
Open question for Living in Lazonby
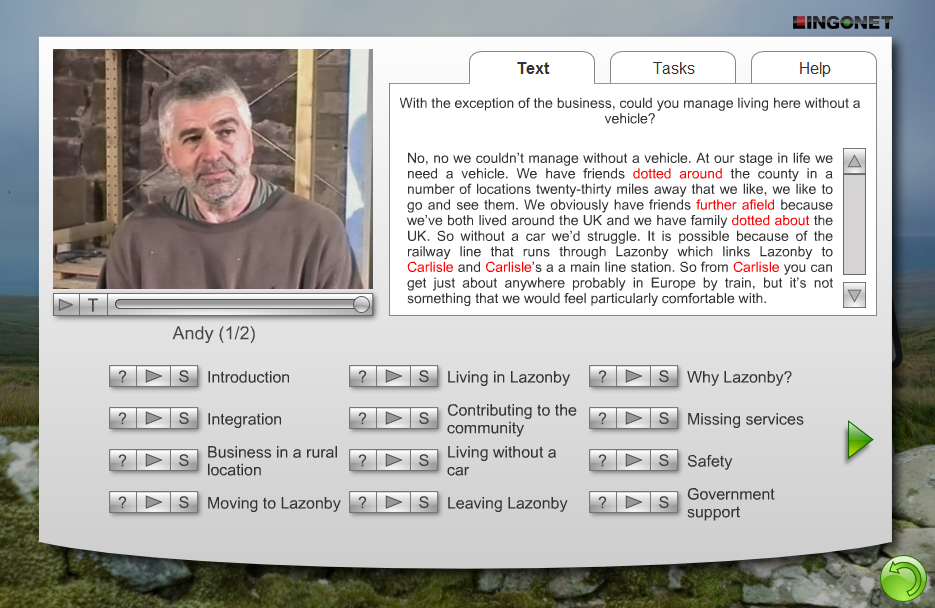tap(363, 377)
